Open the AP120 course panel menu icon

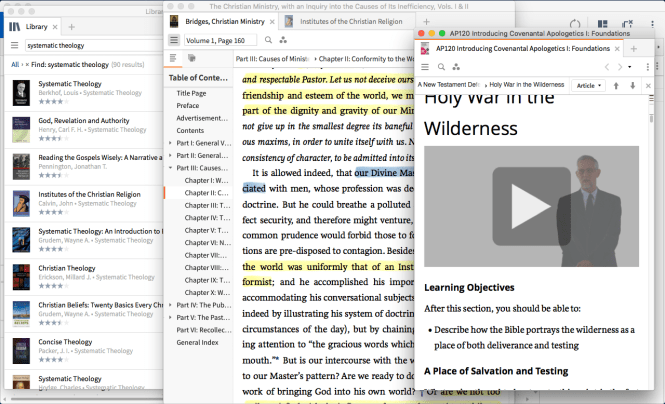tap(426, 67)
